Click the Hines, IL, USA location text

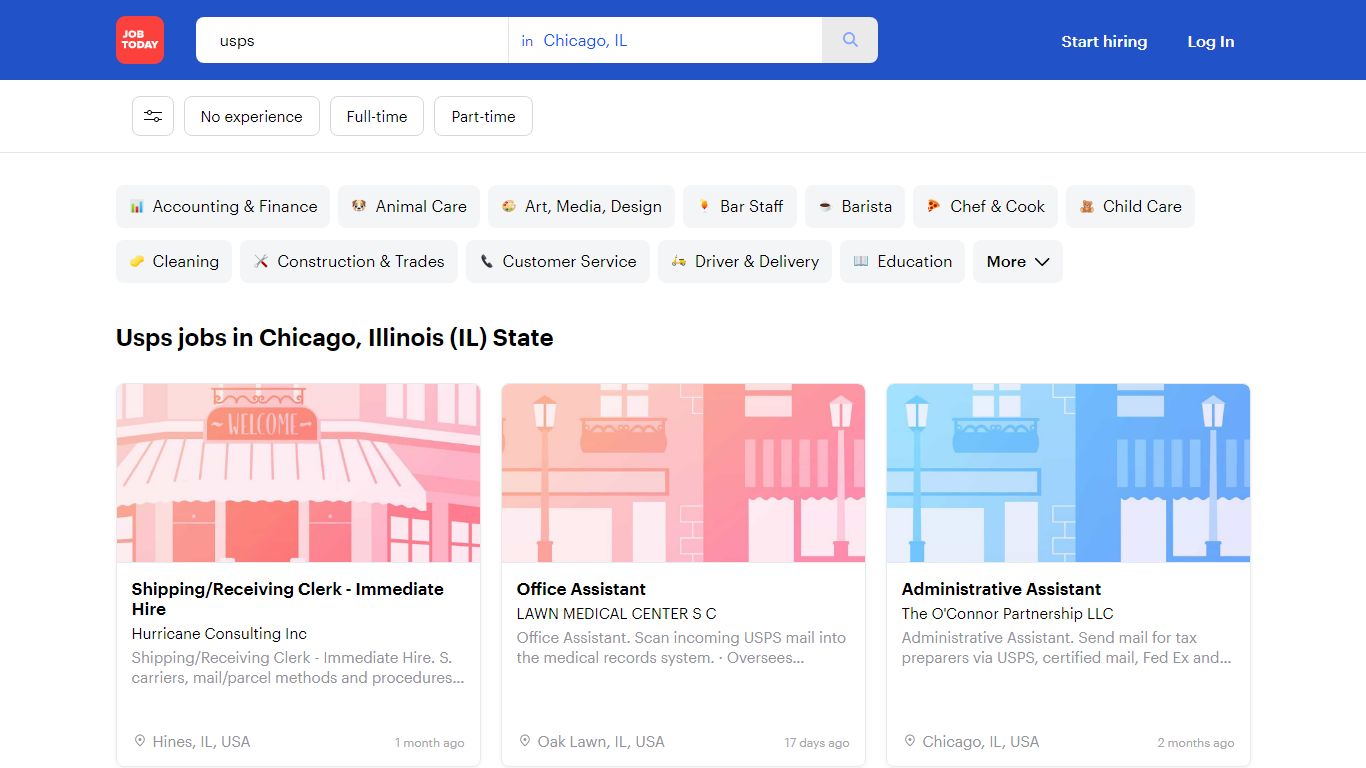202,741
